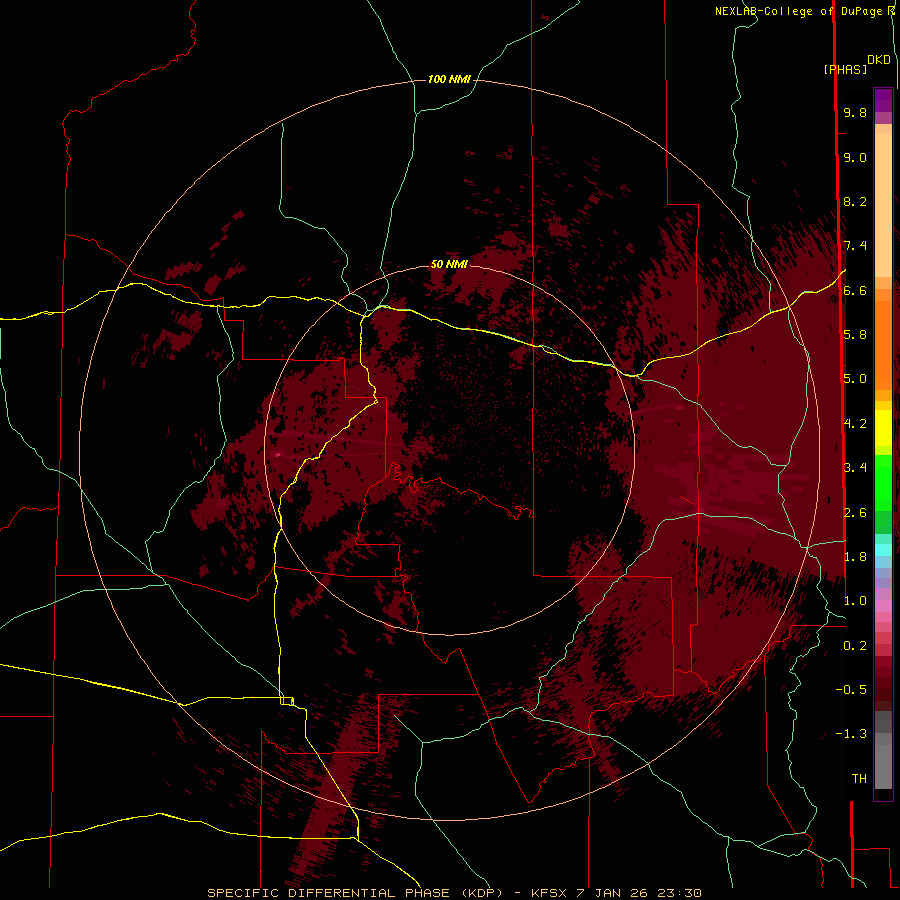Pick the pink color bar segment near 1.0
The width and height of the screenshot is (900, 900).
[883, 606]
